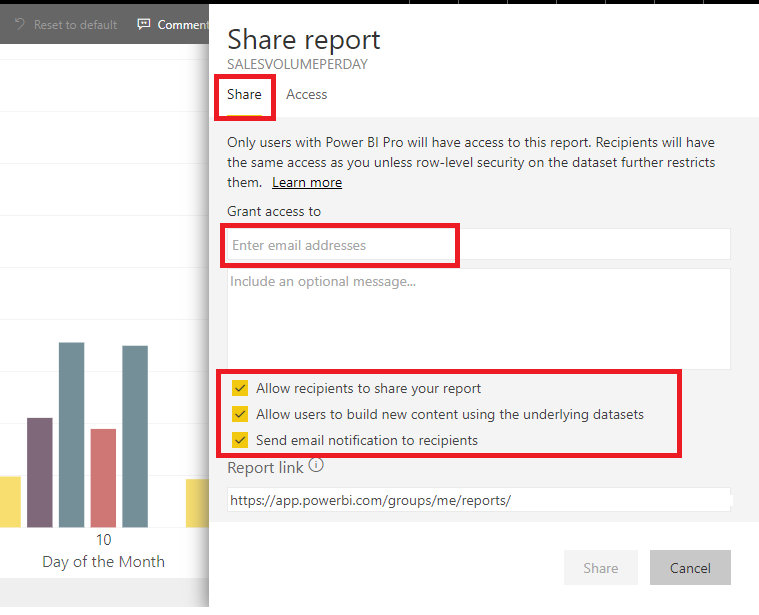Image resolution: width=759 pixels, height=615 pixels.
Task: Click the SALESVOLUMEPERDAY report name
Action: click(x=297, y=64)
